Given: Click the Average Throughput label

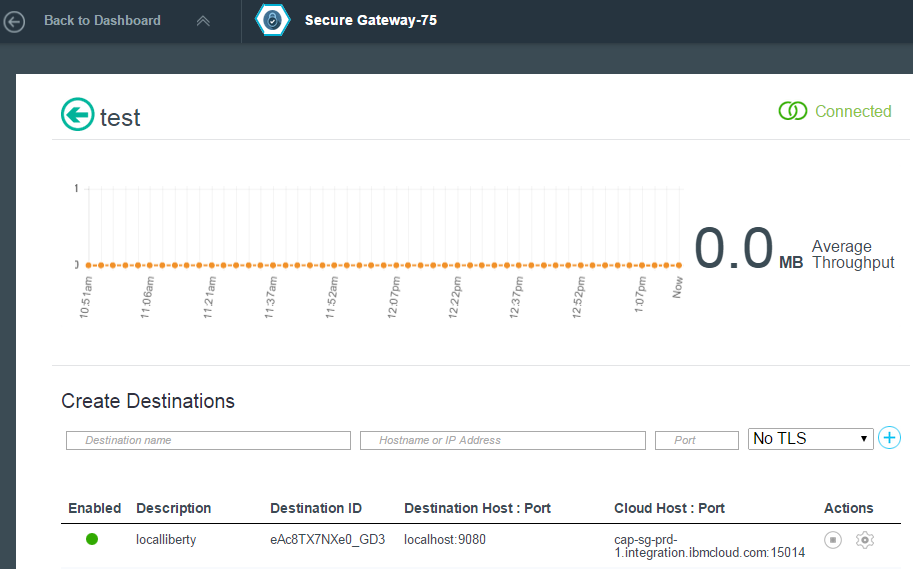Looking at the screenshot, I should [853, 255].
